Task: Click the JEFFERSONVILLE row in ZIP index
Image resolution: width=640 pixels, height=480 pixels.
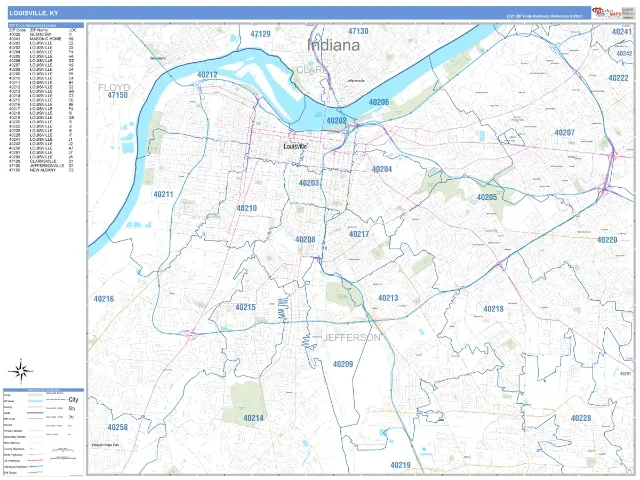Action: pos(42,166)
